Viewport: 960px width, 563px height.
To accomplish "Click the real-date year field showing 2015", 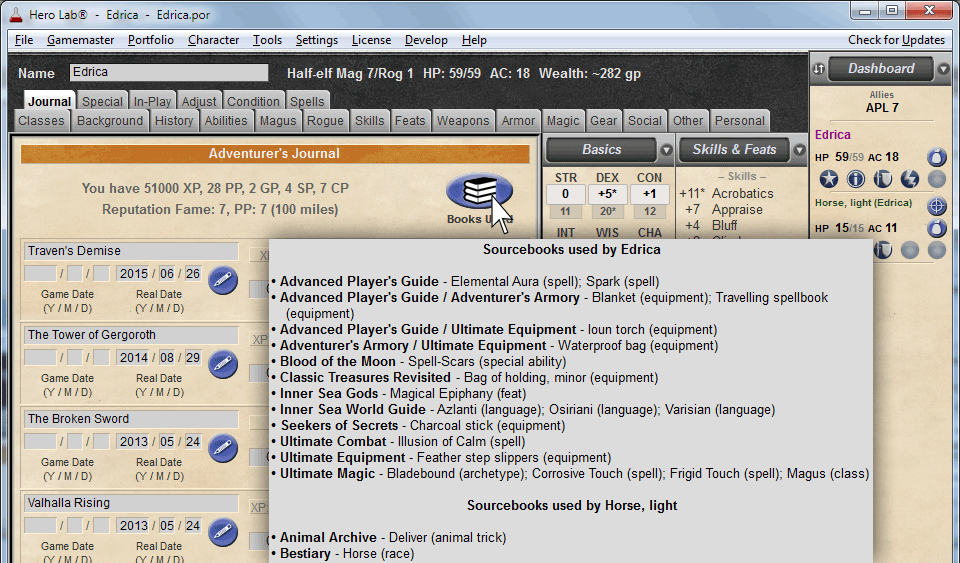I will point(133,274).
